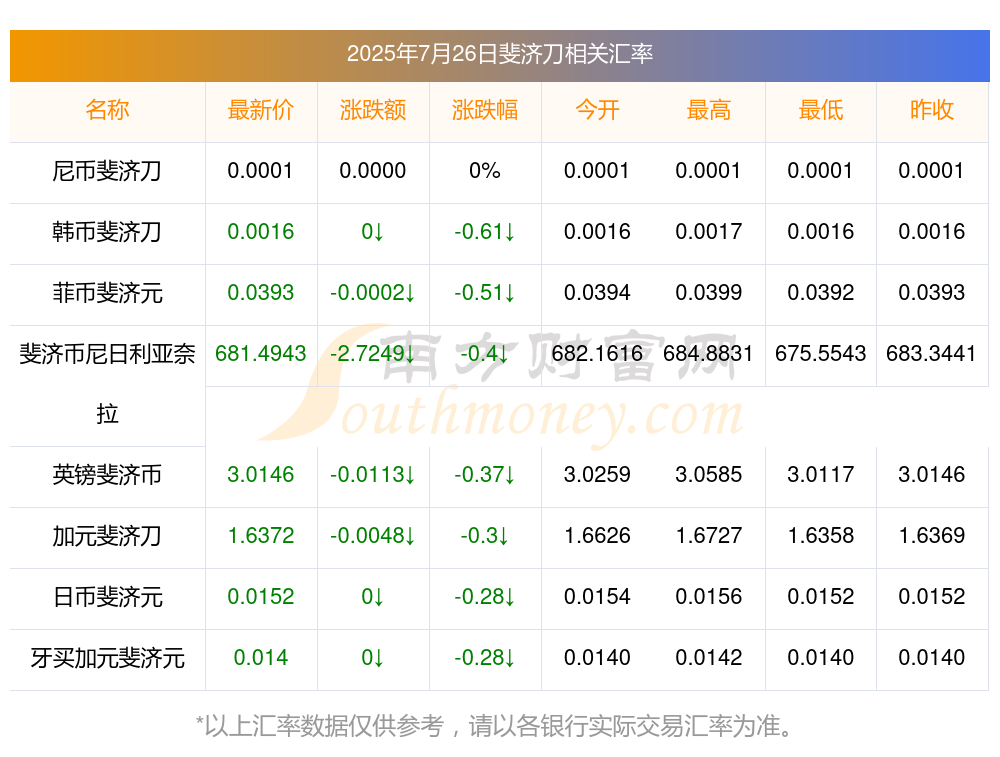The image size is (1000, 757).
Task: Select the 涨跌额 column header
Action: click(373, 110)
